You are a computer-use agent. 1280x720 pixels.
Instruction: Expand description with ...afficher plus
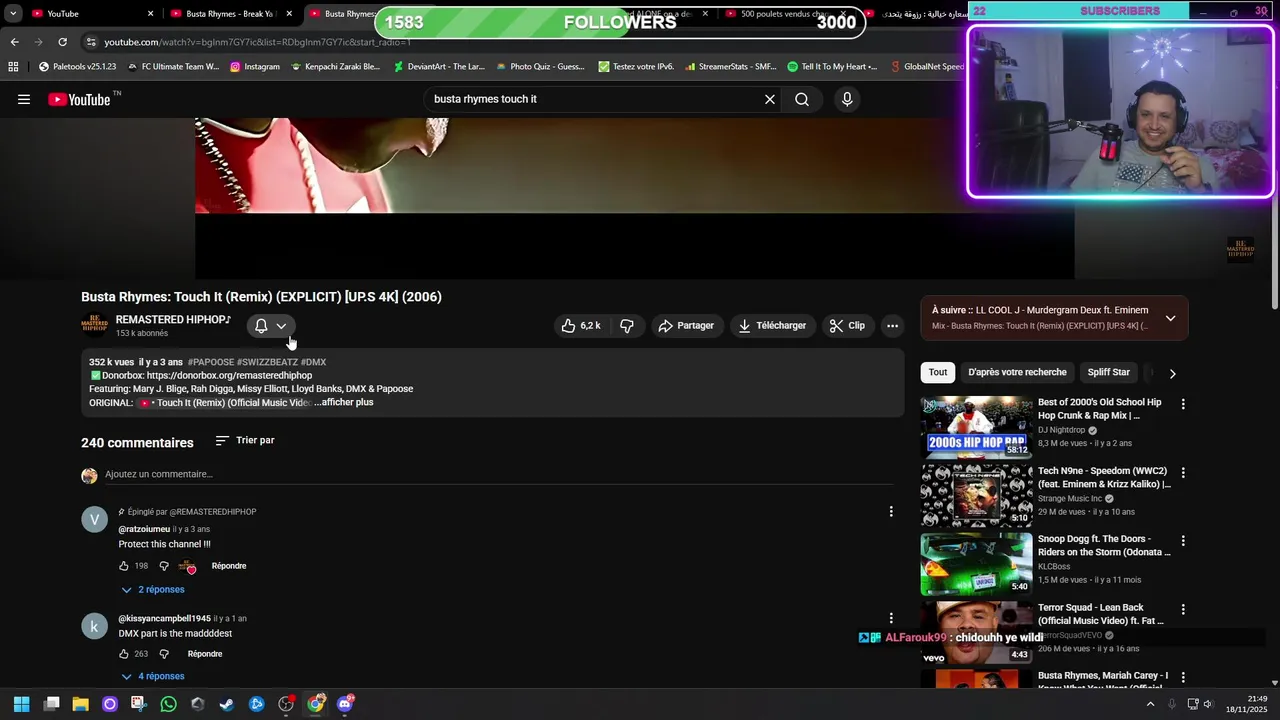point(344,403)
